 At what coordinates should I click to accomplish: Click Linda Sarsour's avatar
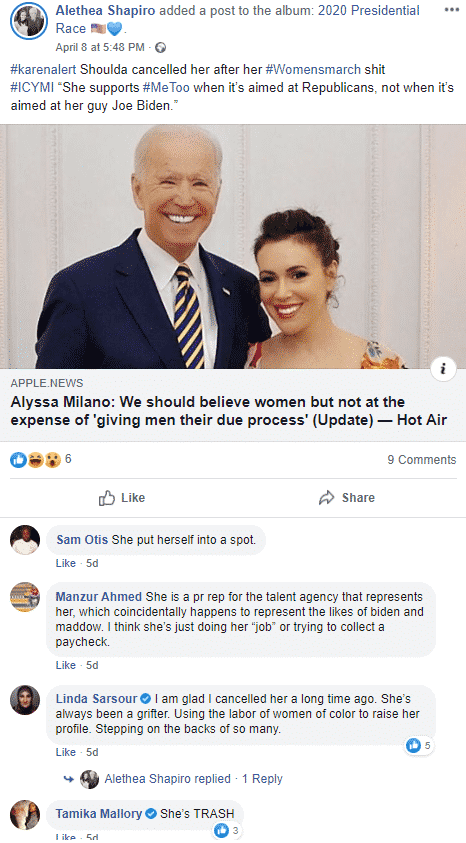coord(25,699)
